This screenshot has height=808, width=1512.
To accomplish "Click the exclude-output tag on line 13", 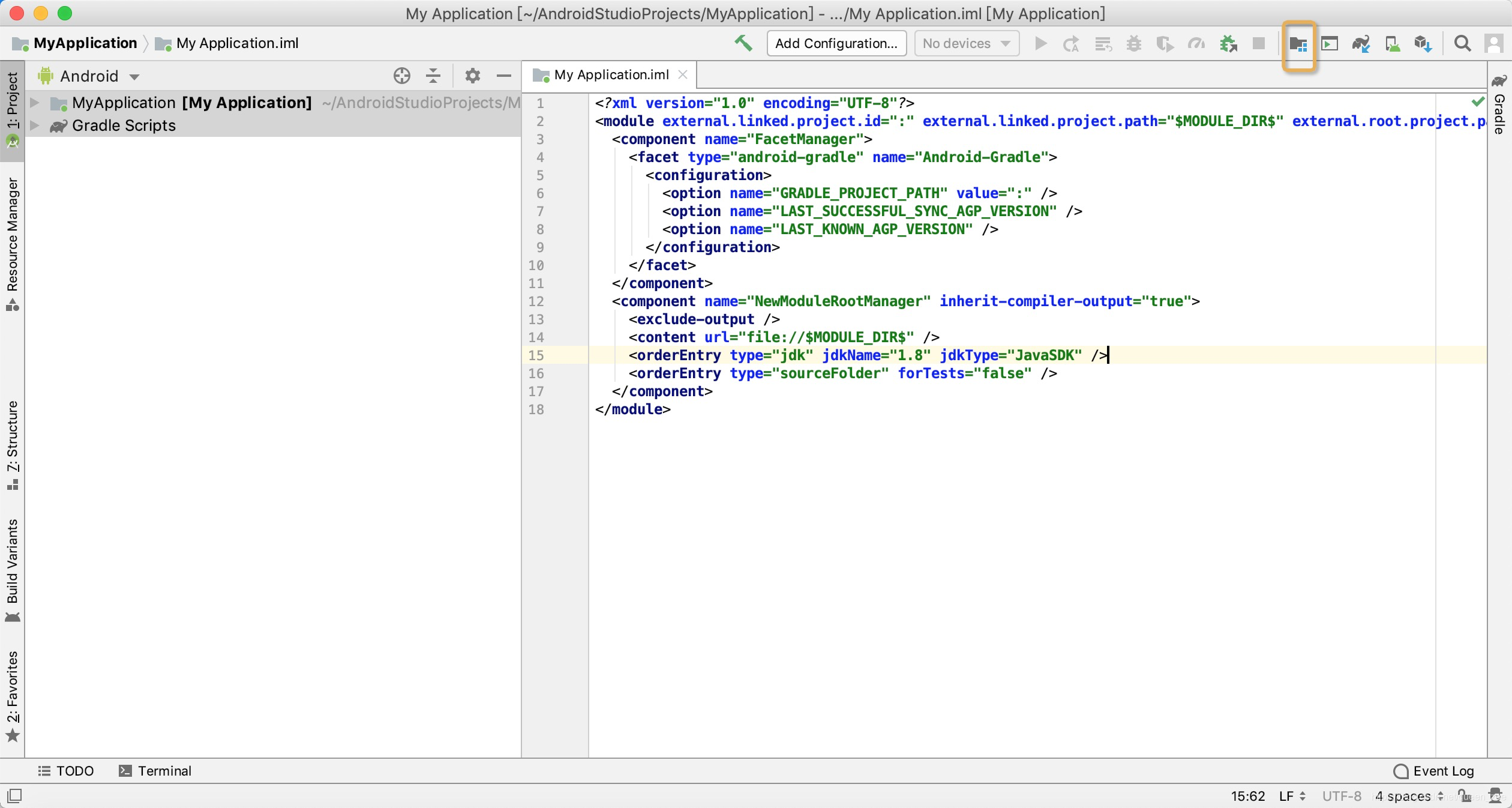I will click(x=704, y=319).
